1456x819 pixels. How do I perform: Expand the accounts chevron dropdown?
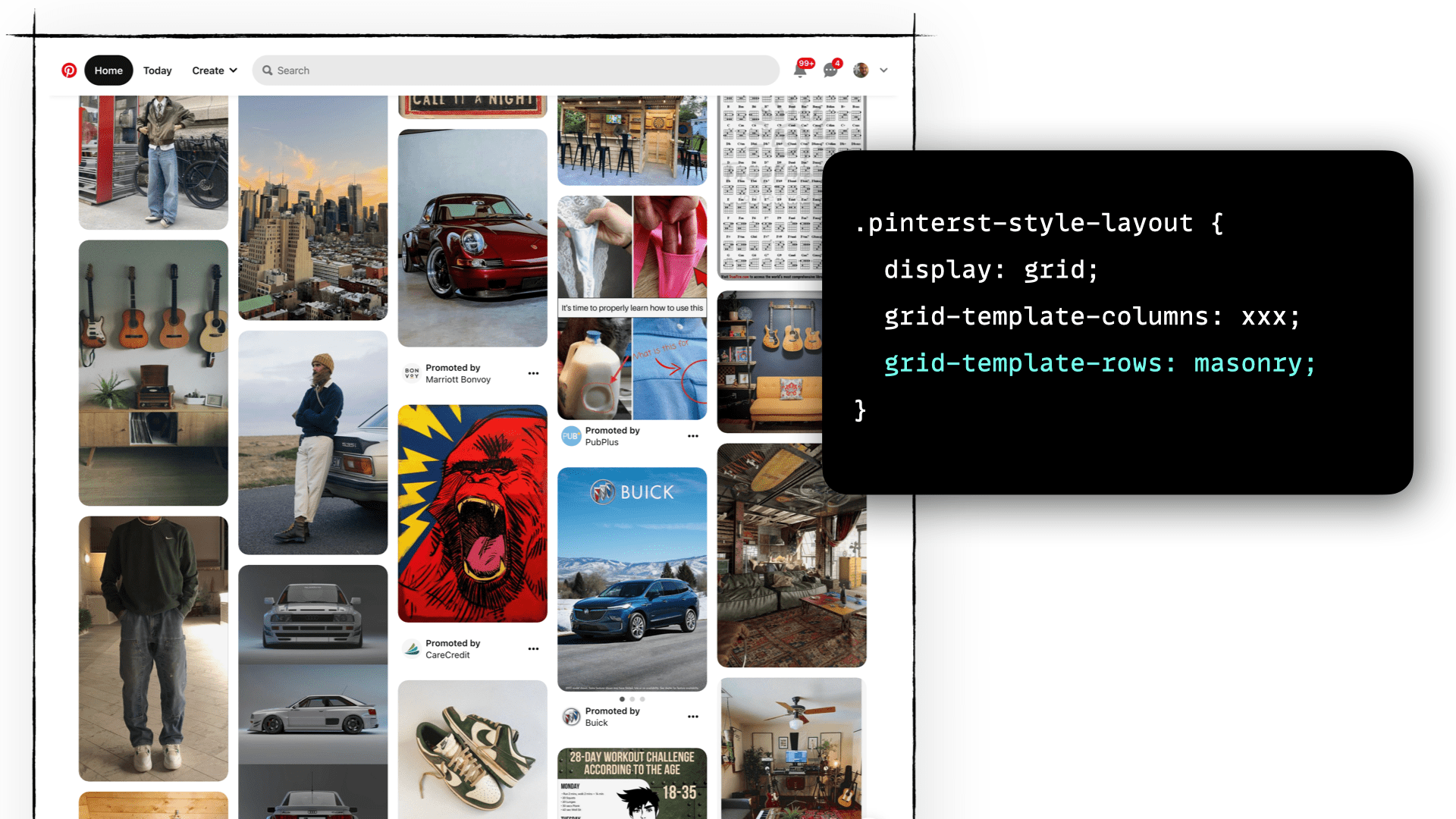point(883,71)
